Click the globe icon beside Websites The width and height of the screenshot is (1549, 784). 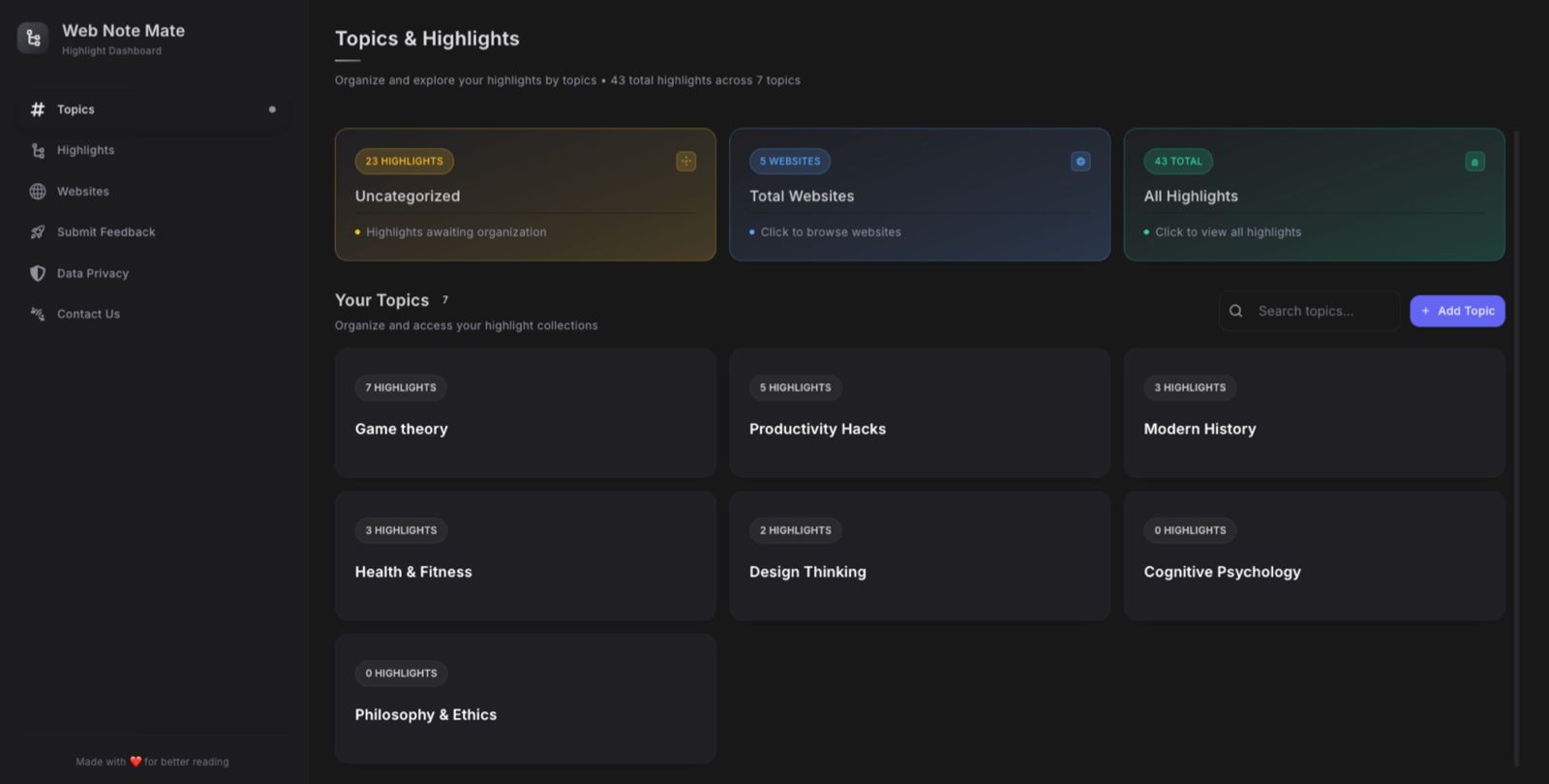pyautogui.click(x=38, y=192)
